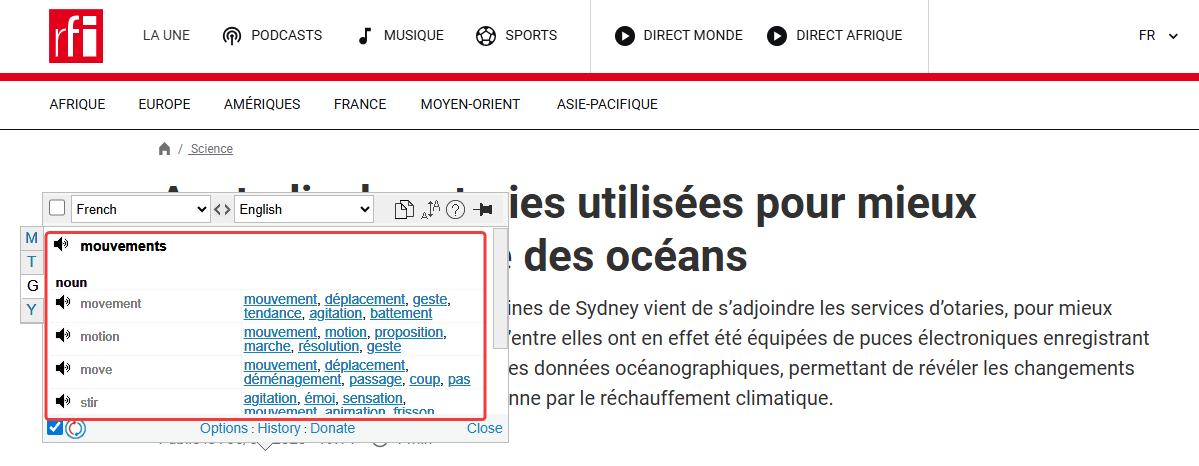Uncheck the checkbox in the popup's bottom-left corner

coord(55,428)
